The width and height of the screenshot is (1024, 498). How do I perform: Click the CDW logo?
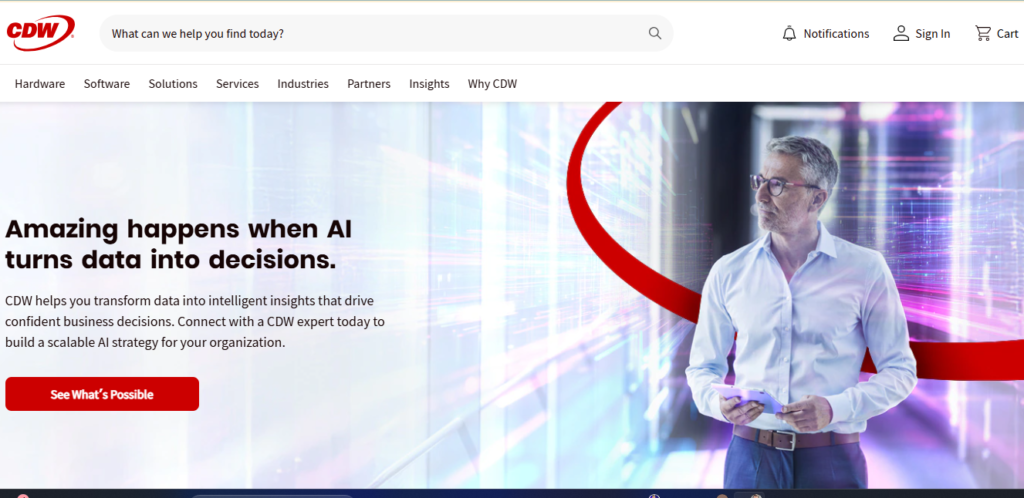pos(40,33)
